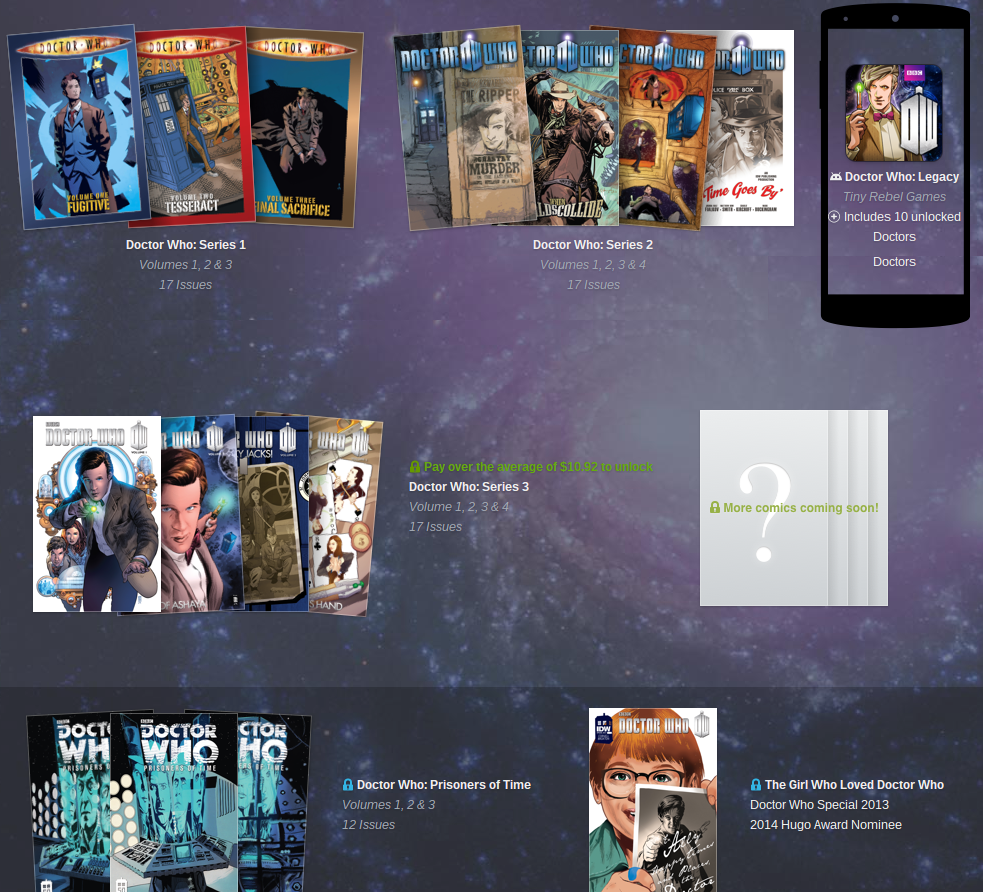Image resolution: width=983 pixels, height=892 pixels.
Task: Open the left-hand Prisoners of Time cover
Action: pos(69,802)
